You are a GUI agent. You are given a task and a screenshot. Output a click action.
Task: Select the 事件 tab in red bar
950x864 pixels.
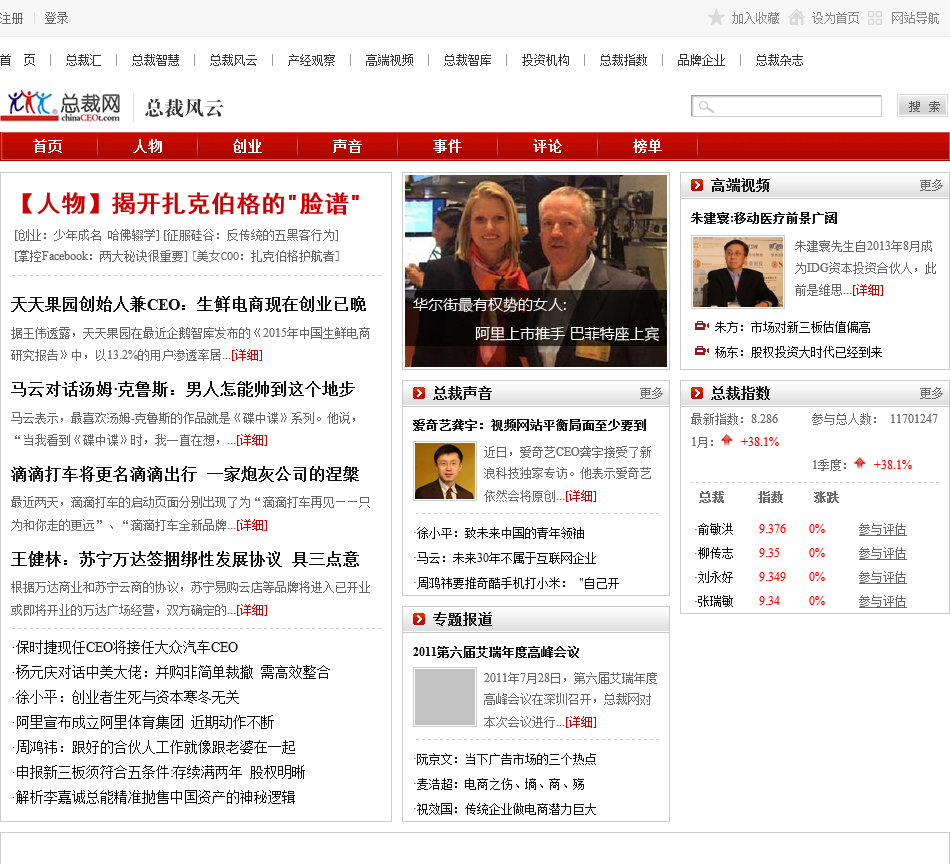click(x=447, y=146)
